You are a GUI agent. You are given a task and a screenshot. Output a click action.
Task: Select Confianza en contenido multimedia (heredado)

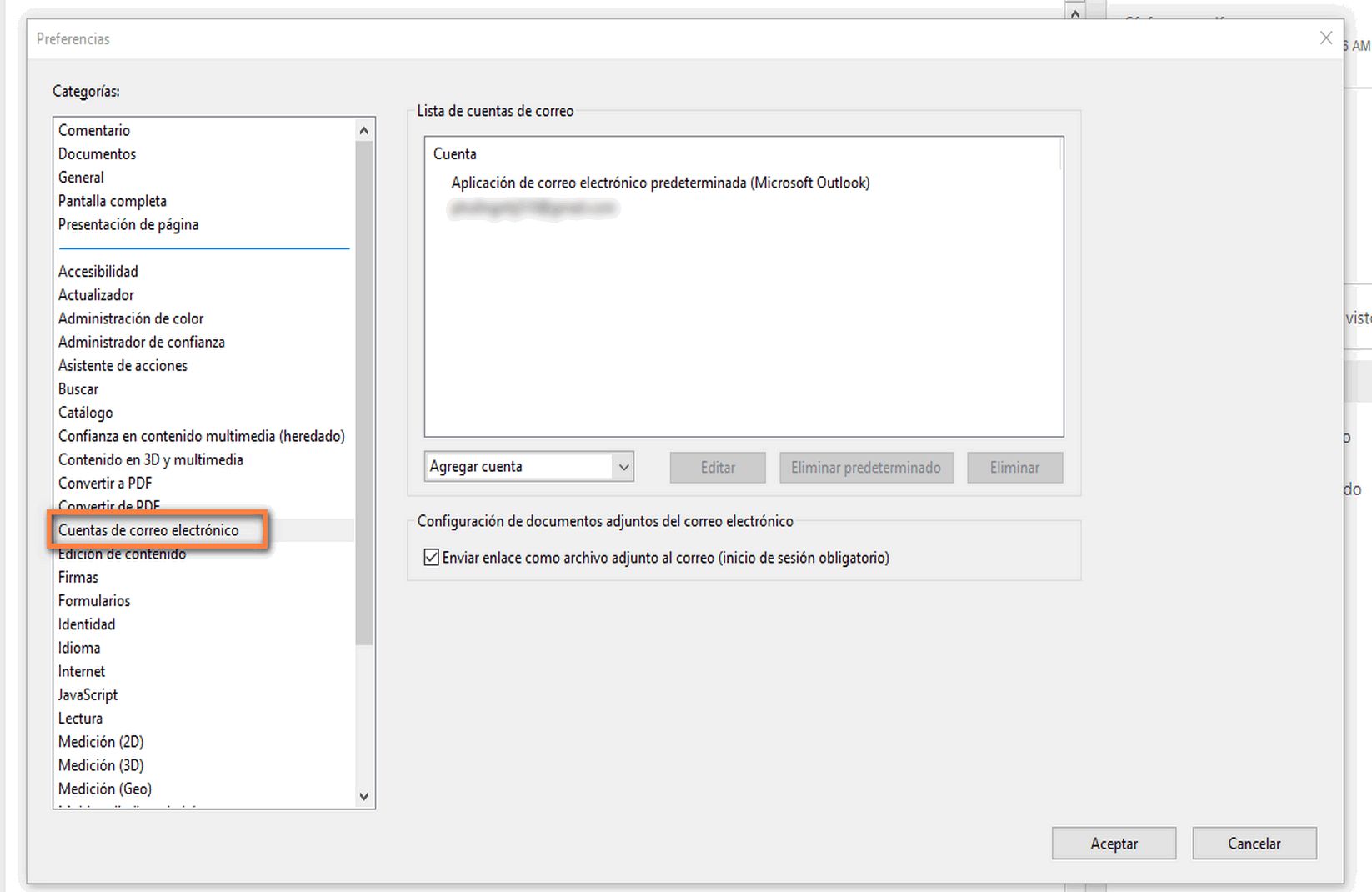[202, 436]
